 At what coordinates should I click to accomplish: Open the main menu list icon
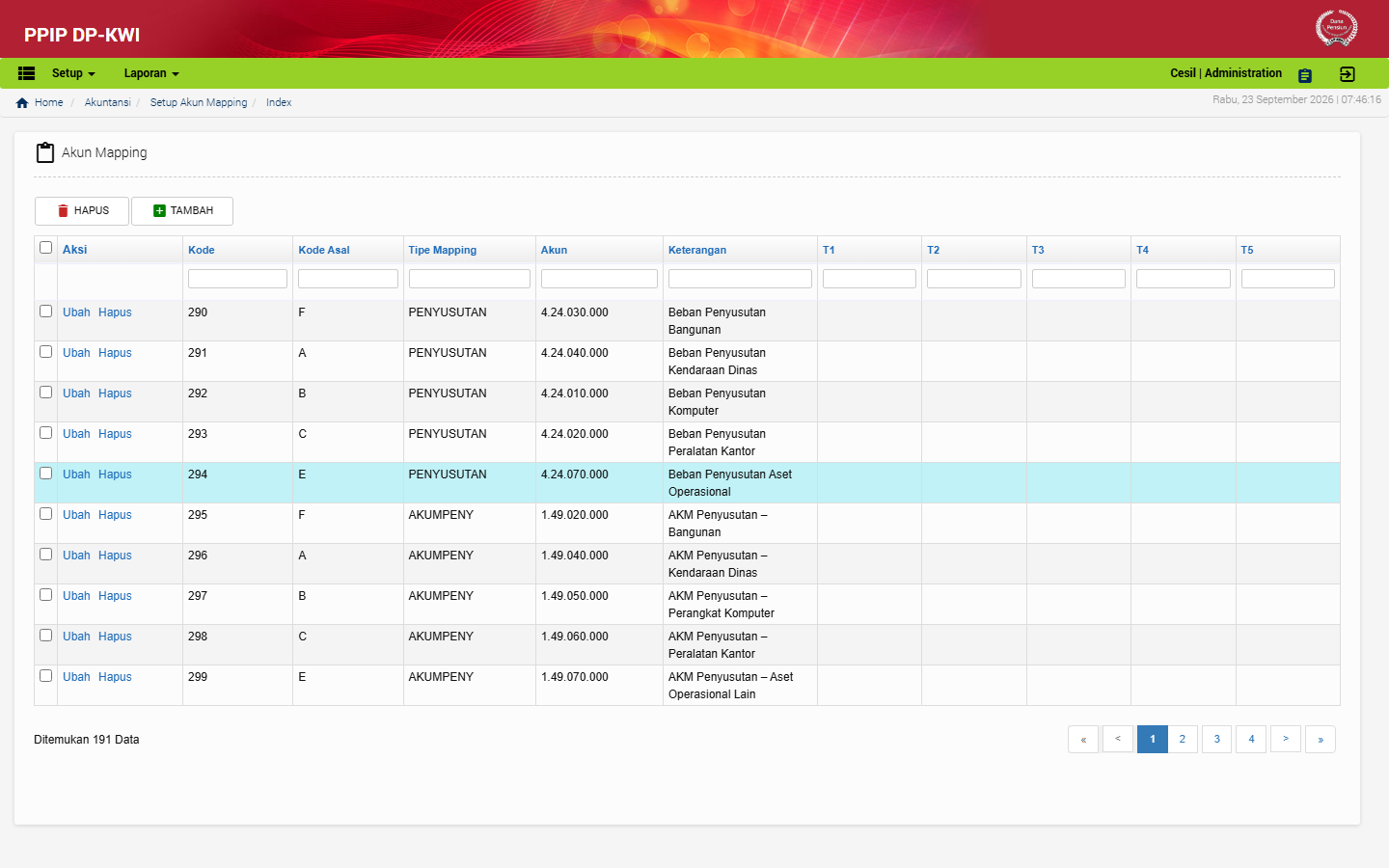[27, 73]
